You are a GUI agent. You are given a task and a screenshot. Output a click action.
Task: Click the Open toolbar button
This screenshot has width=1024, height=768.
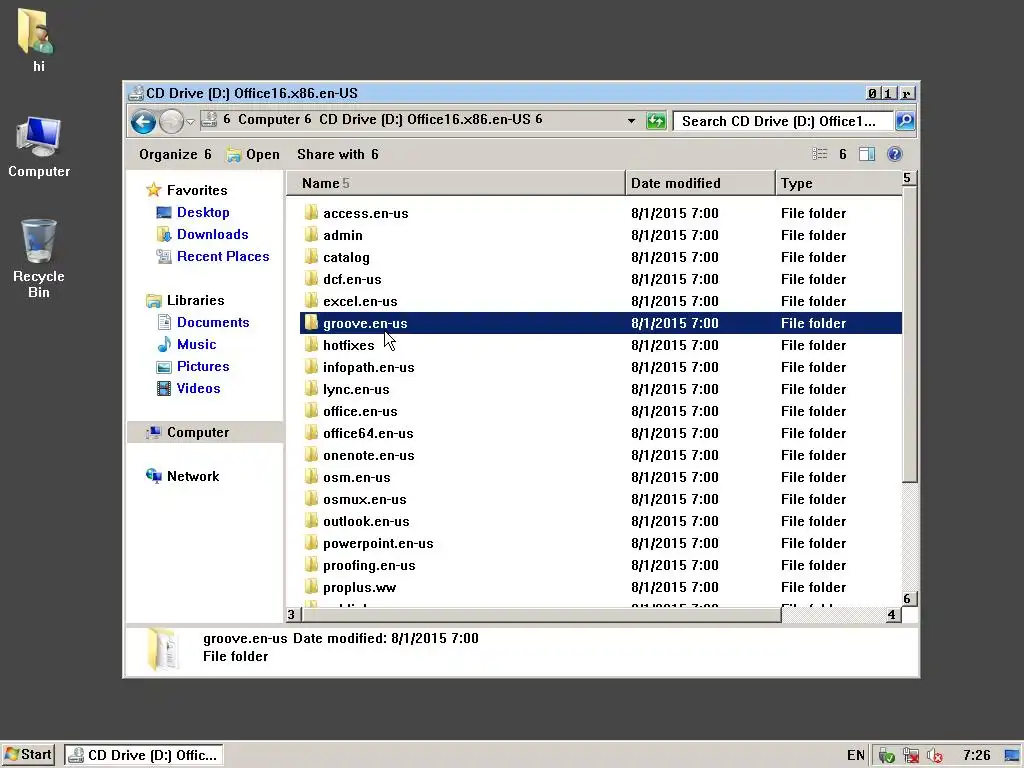click(253, 155)
